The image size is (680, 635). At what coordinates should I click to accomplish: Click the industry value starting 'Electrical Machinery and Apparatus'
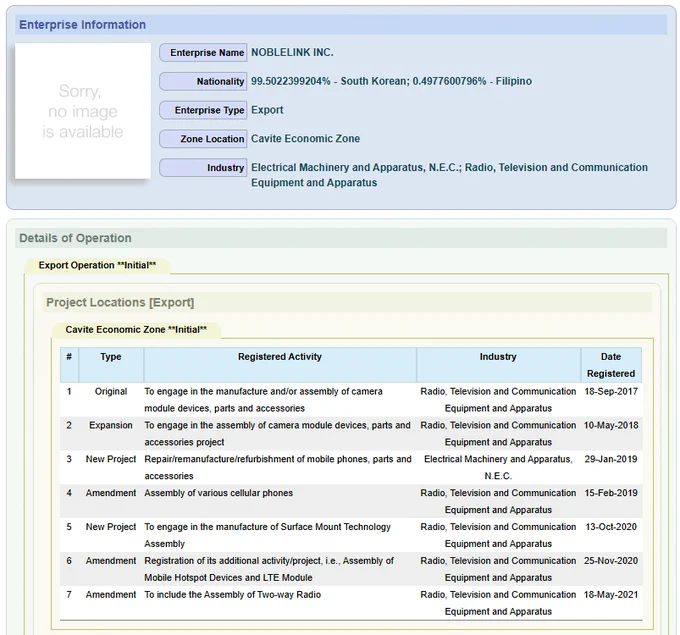coord(449,175)
